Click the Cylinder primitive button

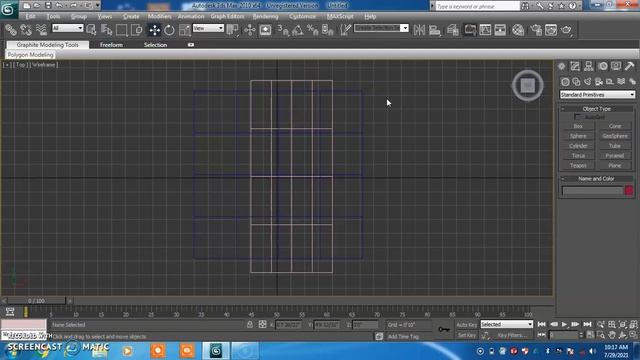(x=578, y=146)
